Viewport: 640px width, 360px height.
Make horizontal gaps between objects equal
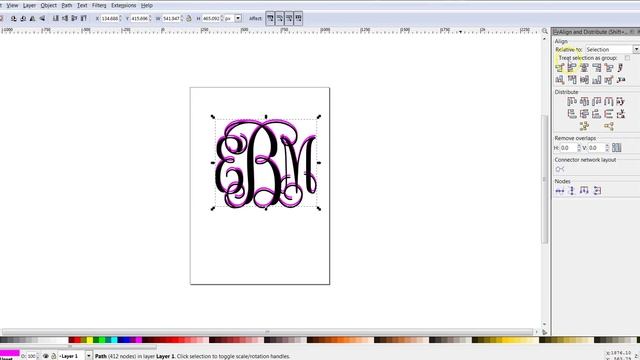609,101
